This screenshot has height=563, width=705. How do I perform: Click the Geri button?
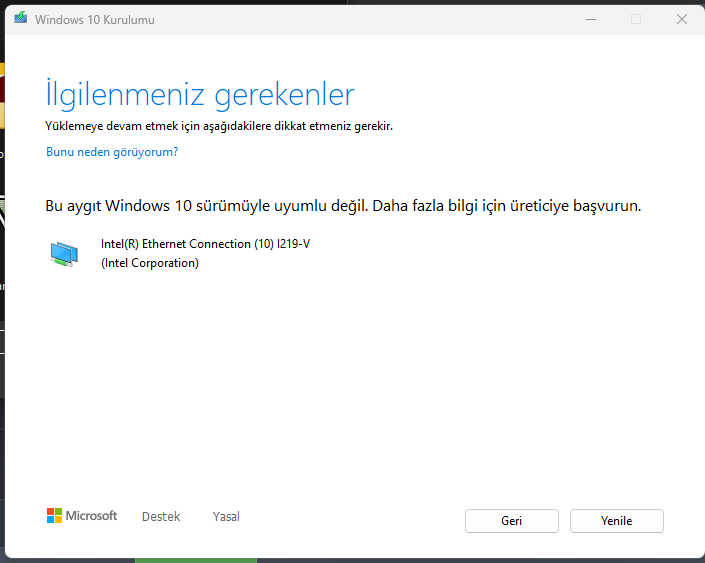point(512,521)
